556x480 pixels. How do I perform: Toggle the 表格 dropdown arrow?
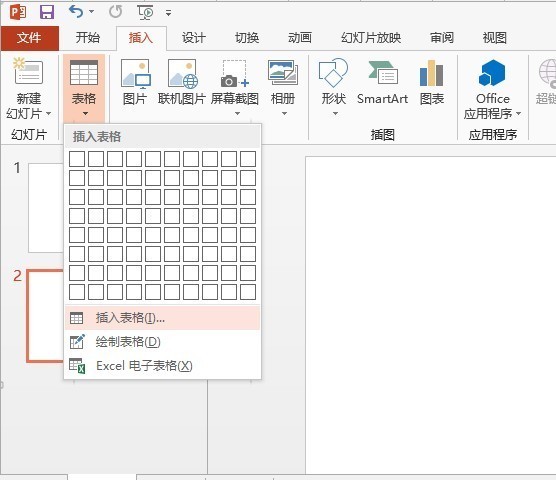point(85,114)
